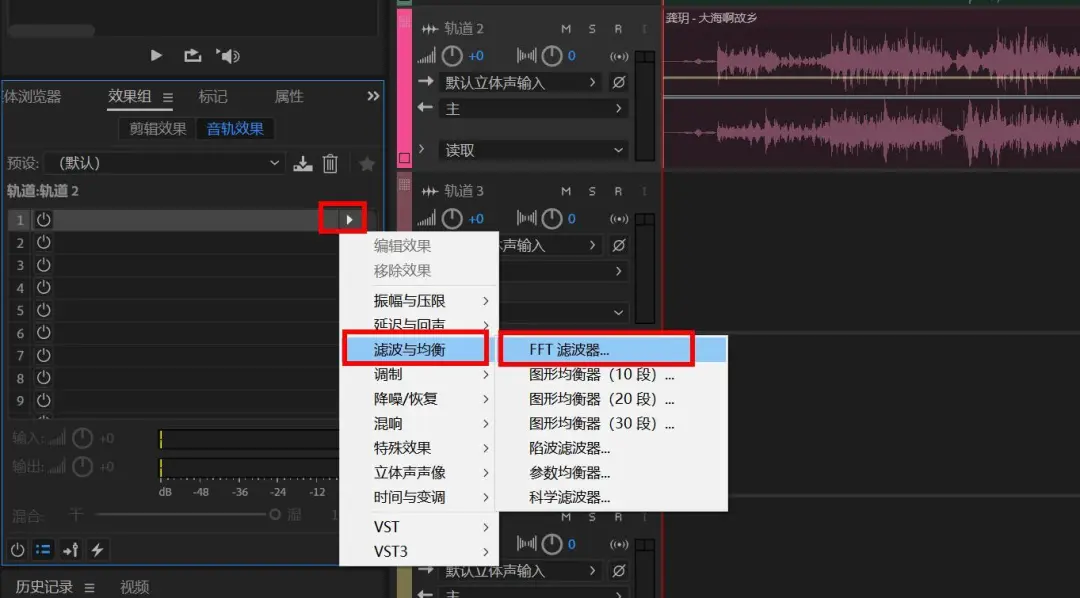Open the 时间与变调 submenu
This screenshot has height=598, width=1080.
coord(419,497)
